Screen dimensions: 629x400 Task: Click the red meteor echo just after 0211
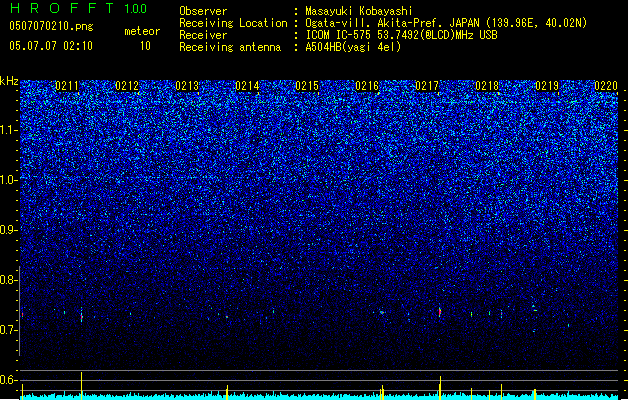82,317
